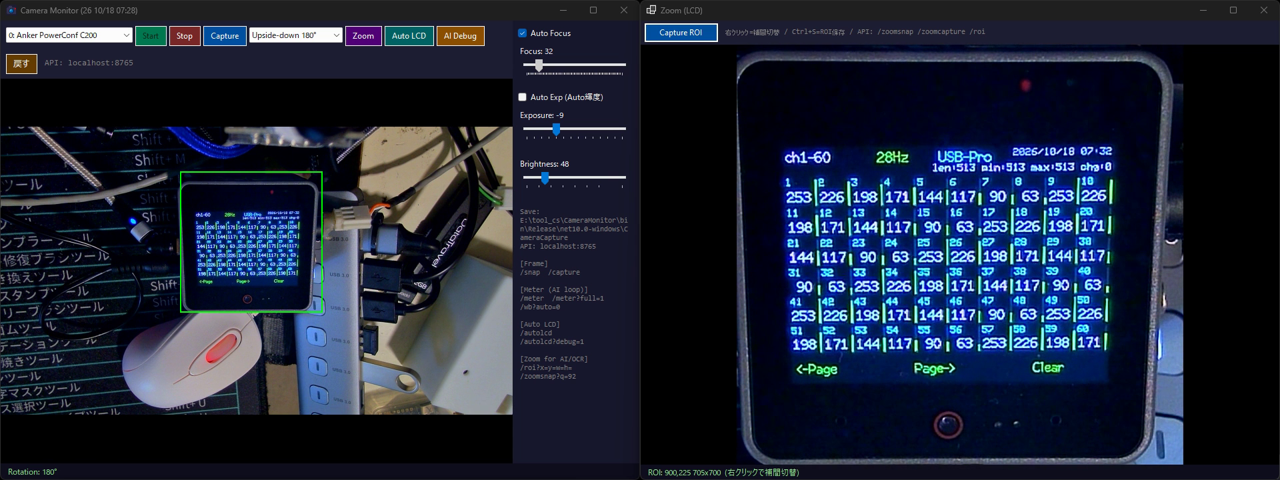1280x480 pixels.
Task: Click 'Clear' on the zoomed LCD image
Action: [1048, 367]
